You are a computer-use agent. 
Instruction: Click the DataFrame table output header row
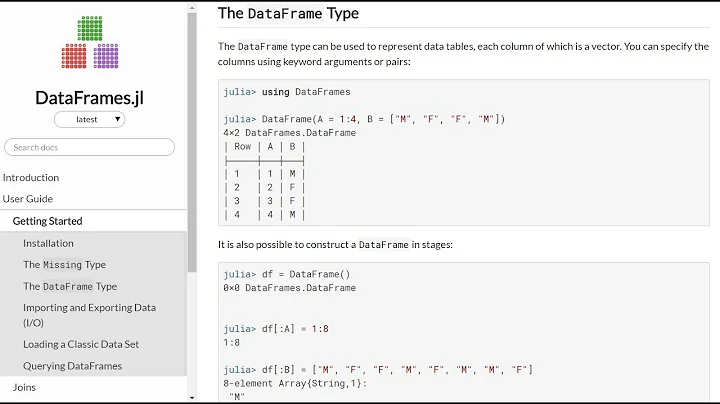click(264, 146)
